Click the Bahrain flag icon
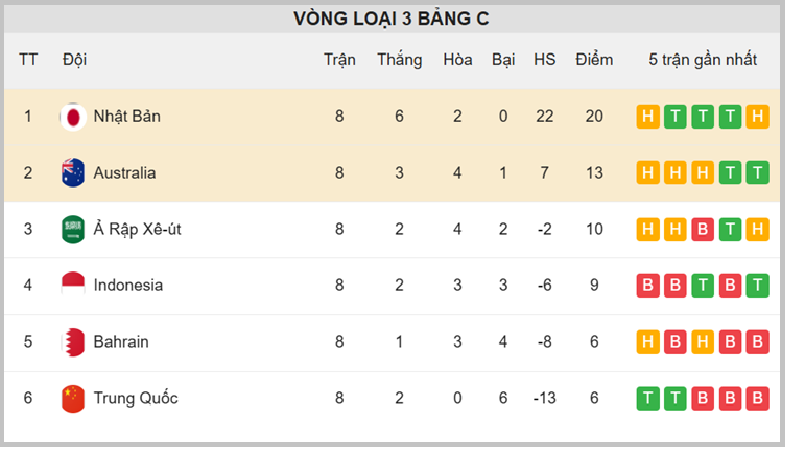 pos(73,342)
